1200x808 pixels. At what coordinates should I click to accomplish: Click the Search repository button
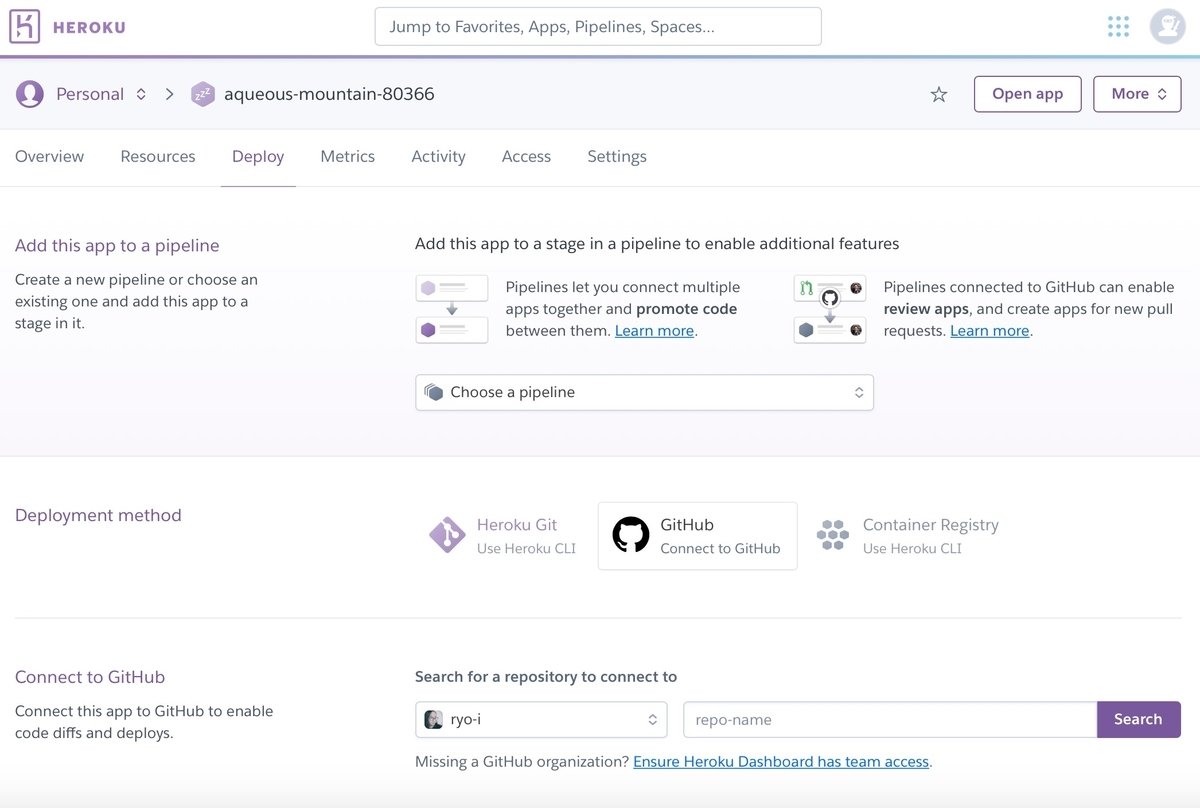[1138, 719]
